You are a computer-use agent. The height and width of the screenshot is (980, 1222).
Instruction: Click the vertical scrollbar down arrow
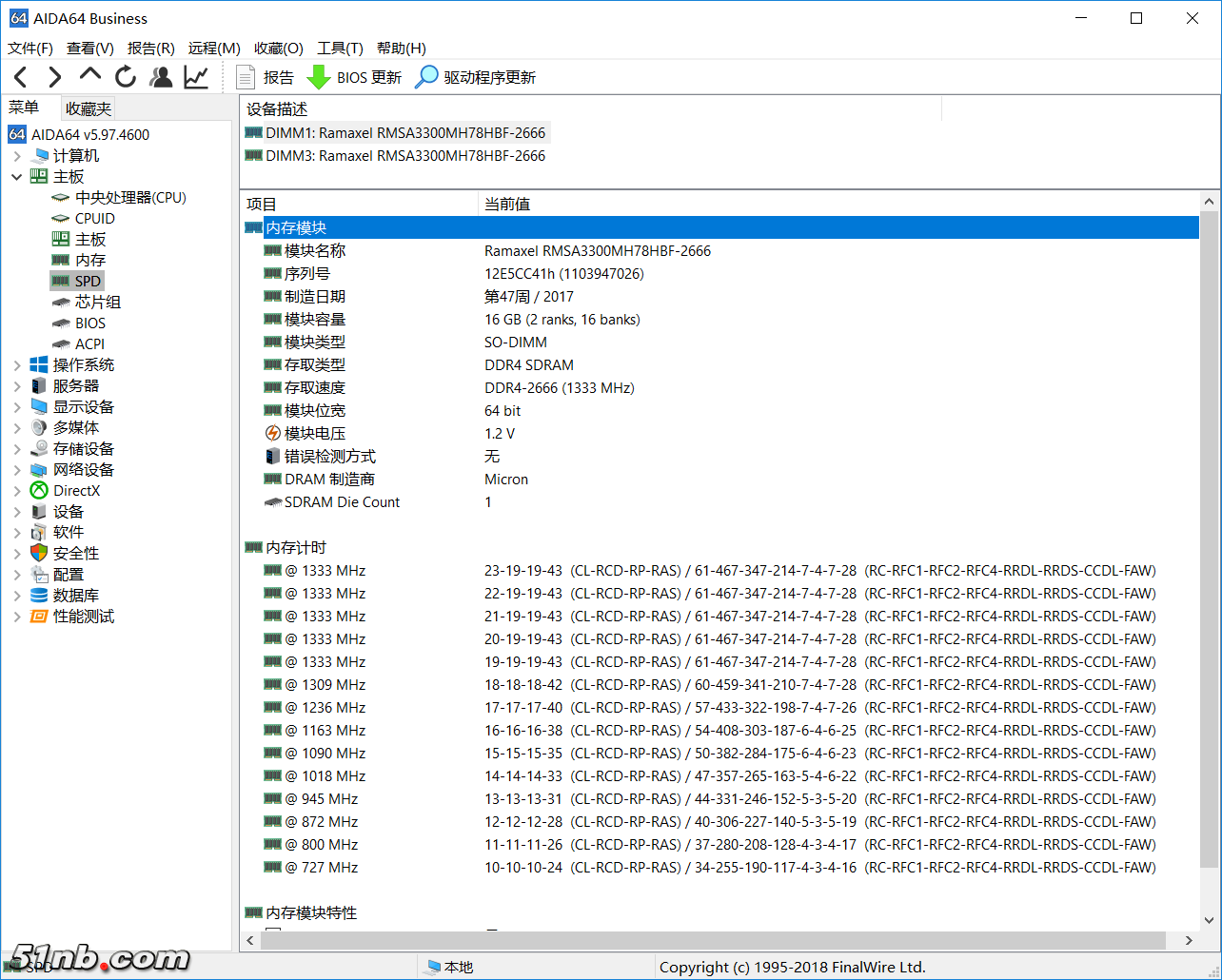tap(1209, 920)
